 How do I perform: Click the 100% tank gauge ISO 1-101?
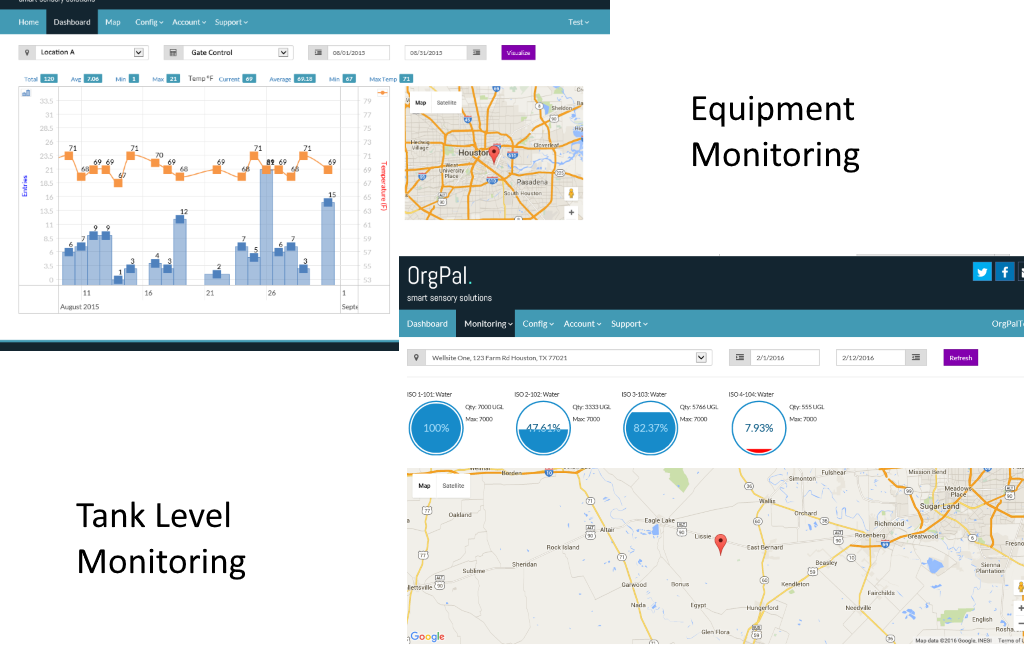(436, 428)
